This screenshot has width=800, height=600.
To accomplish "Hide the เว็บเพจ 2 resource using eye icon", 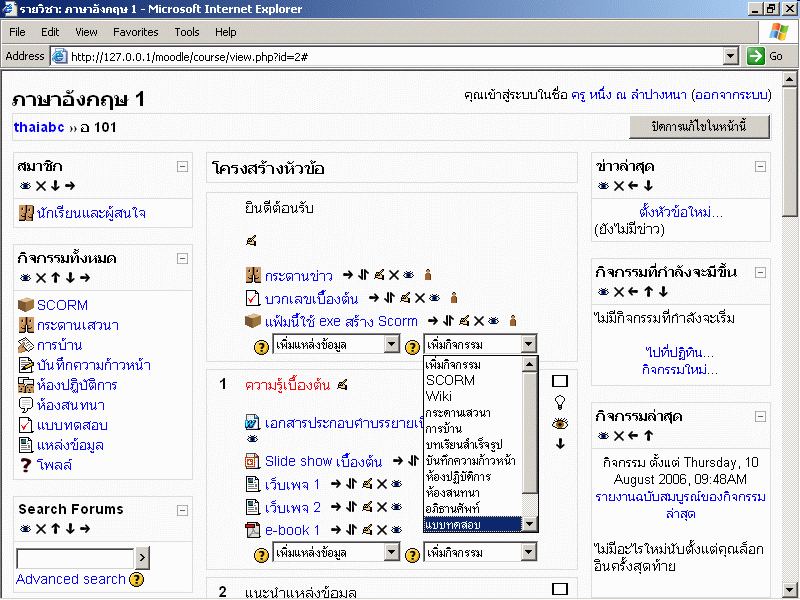I will (396, 507).
